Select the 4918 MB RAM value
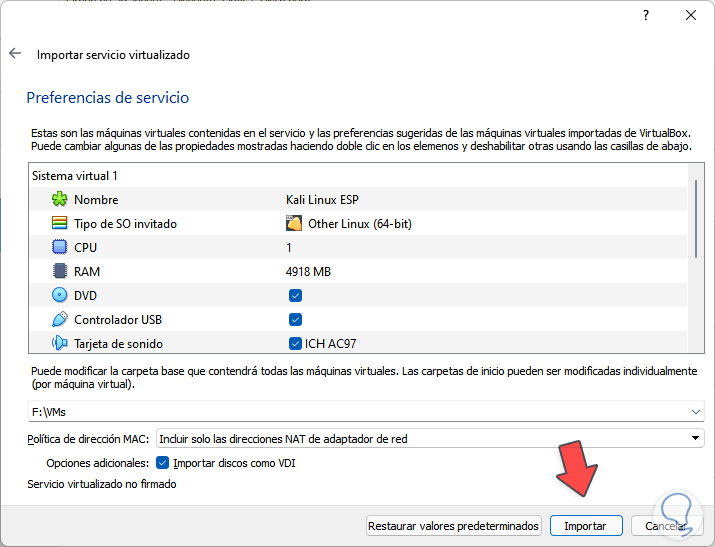The height and width of the screenshot is (547, 715). click(308, 272)
